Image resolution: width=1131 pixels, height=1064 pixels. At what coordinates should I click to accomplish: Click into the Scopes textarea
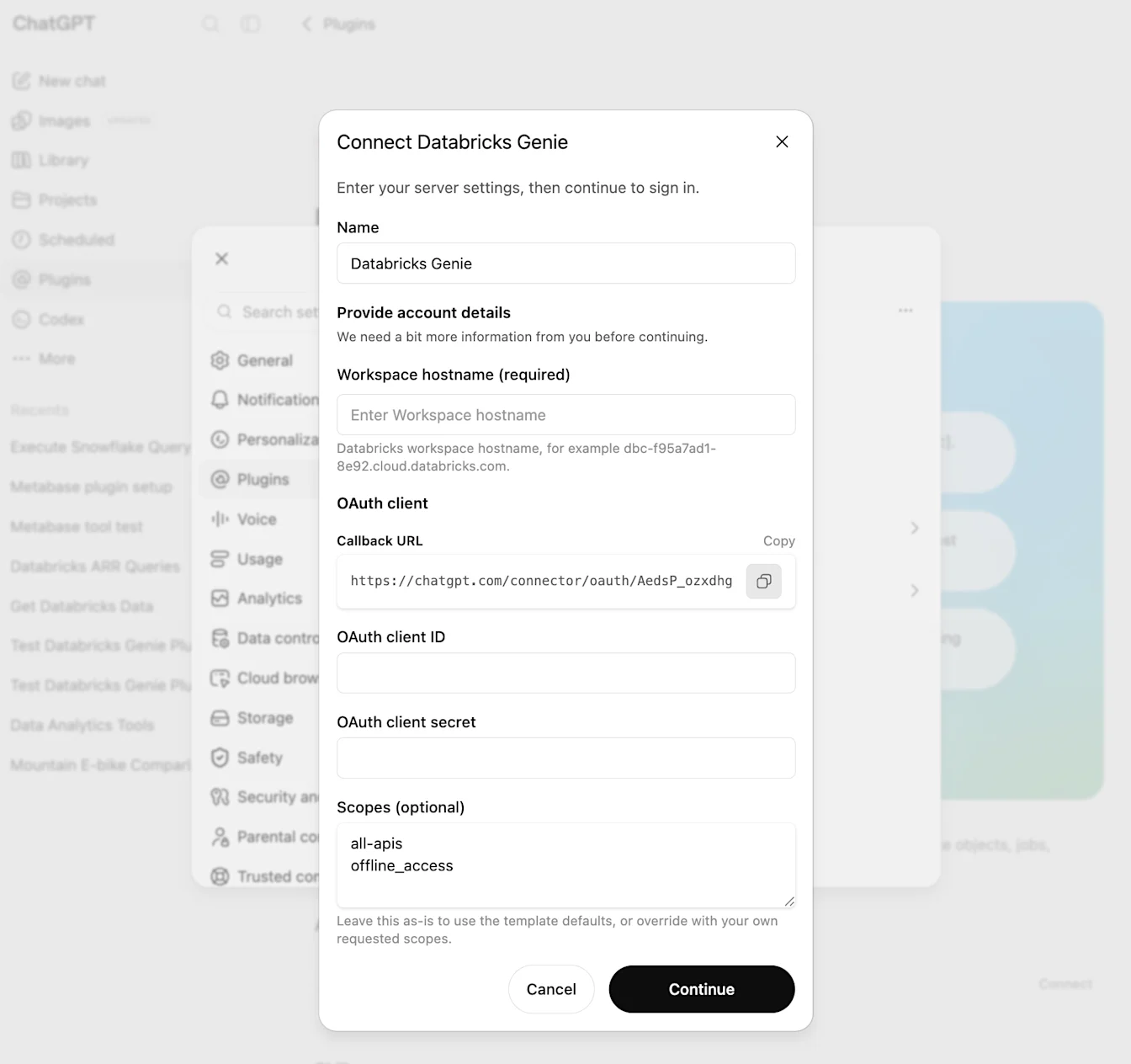pyautogui.click(x=565, y=865)
